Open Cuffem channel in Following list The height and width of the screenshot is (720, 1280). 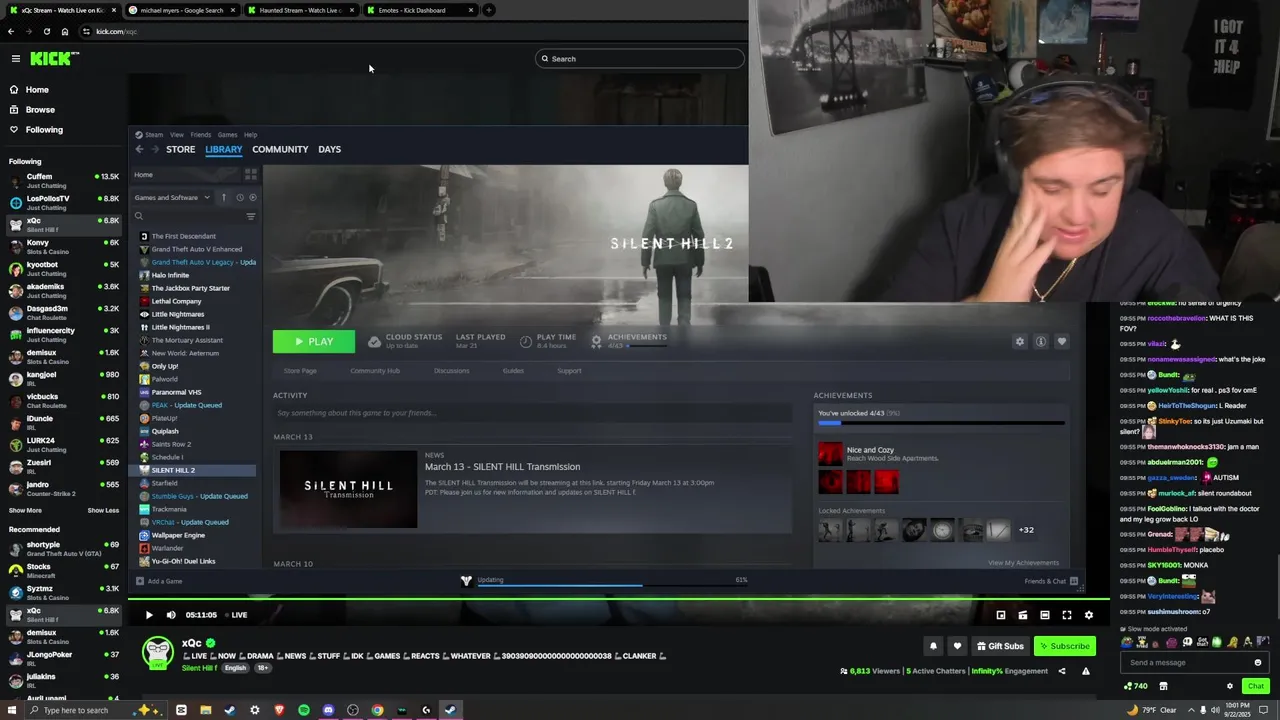pyautogui.click(x=62, y=181)
